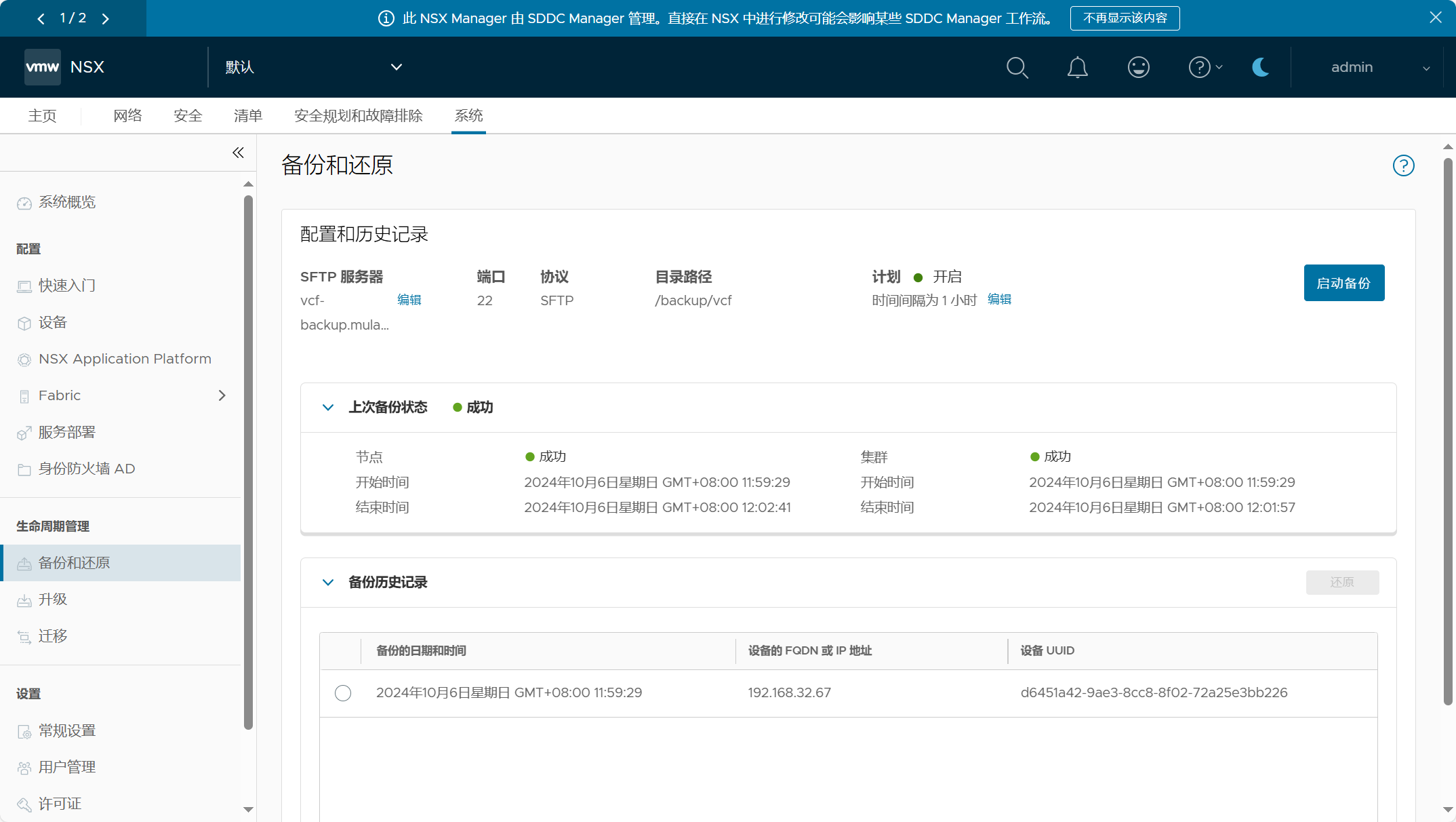Switch to the 主页 tab
1456x822 pixels.
click(x=42, y=116)
